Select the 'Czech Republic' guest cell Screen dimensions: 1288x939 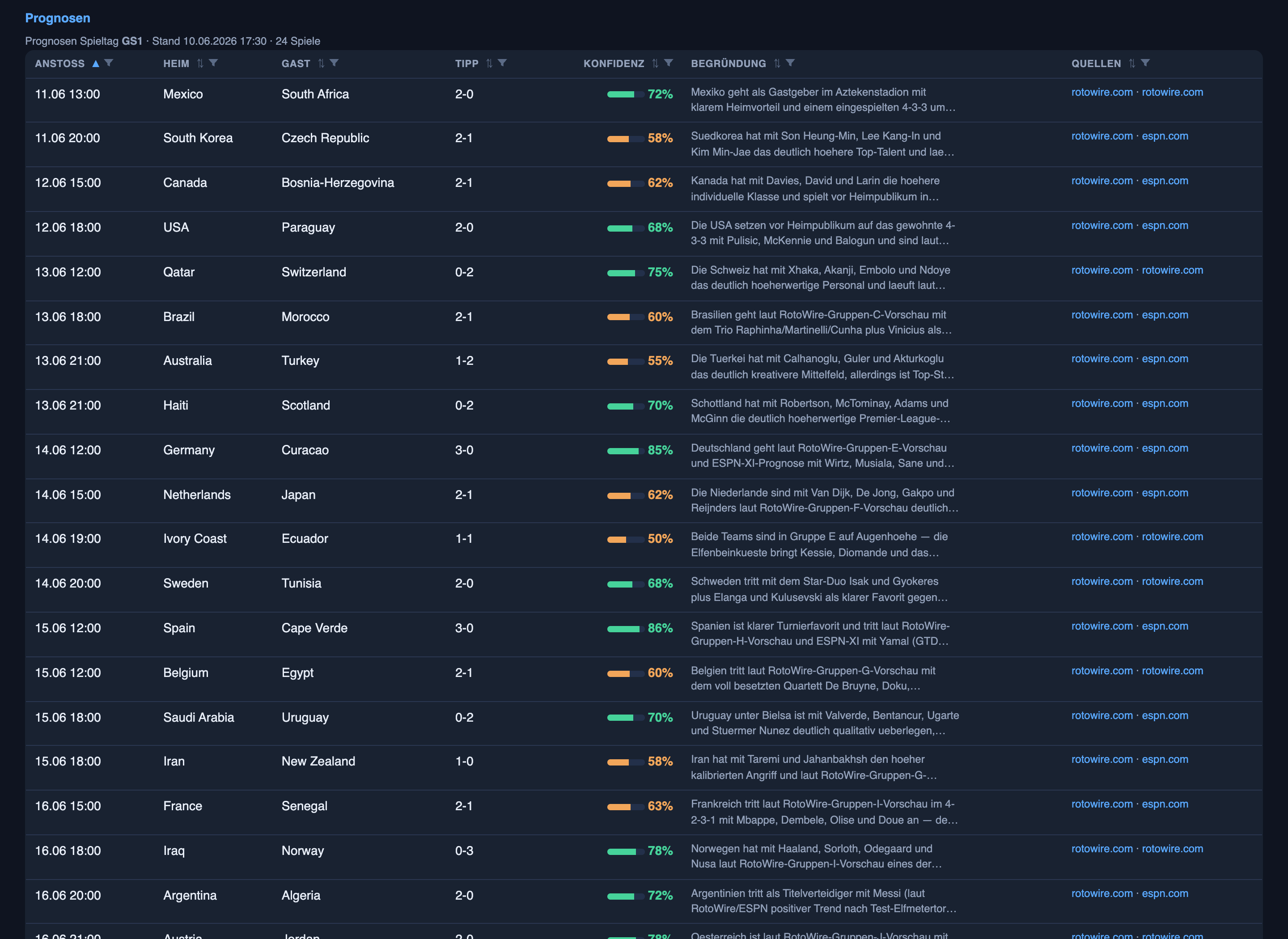[325, 138]
